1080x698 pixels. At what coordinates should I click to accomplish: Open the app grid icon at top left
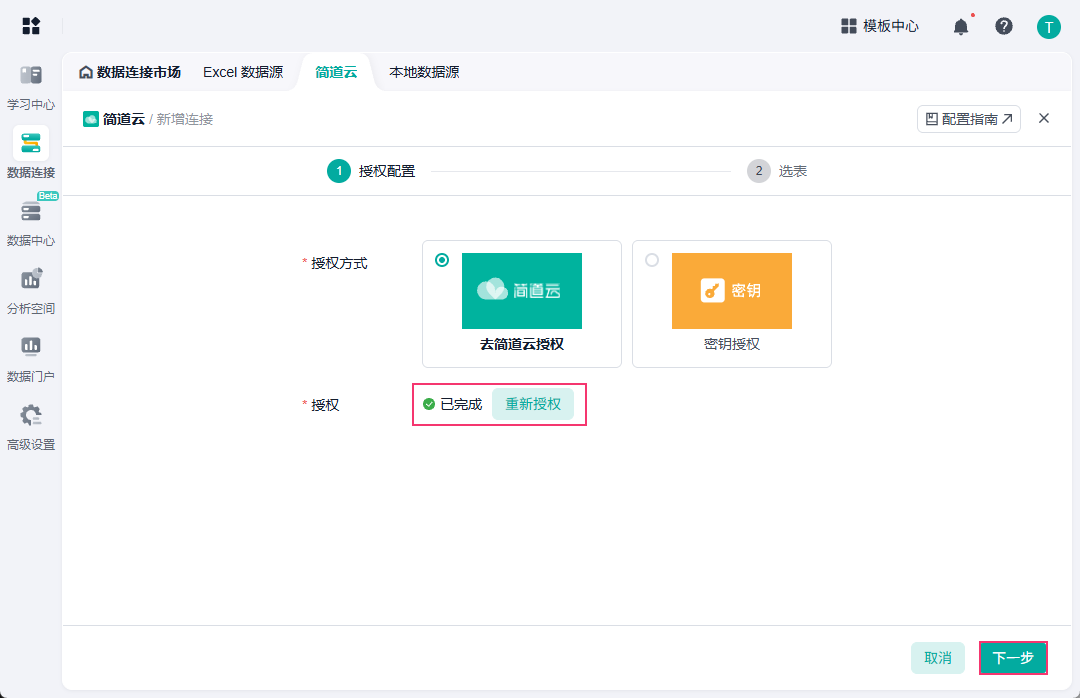[31, 26]
